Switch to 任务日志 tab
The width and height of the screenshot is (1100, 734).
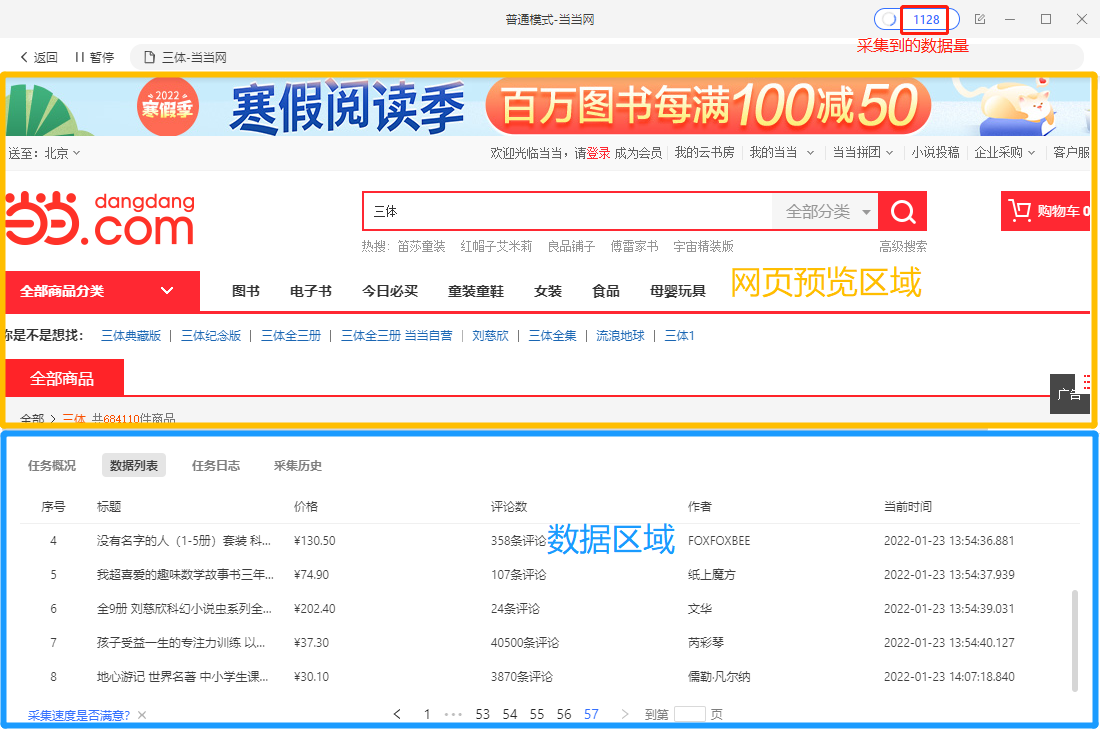pos(215,465)
